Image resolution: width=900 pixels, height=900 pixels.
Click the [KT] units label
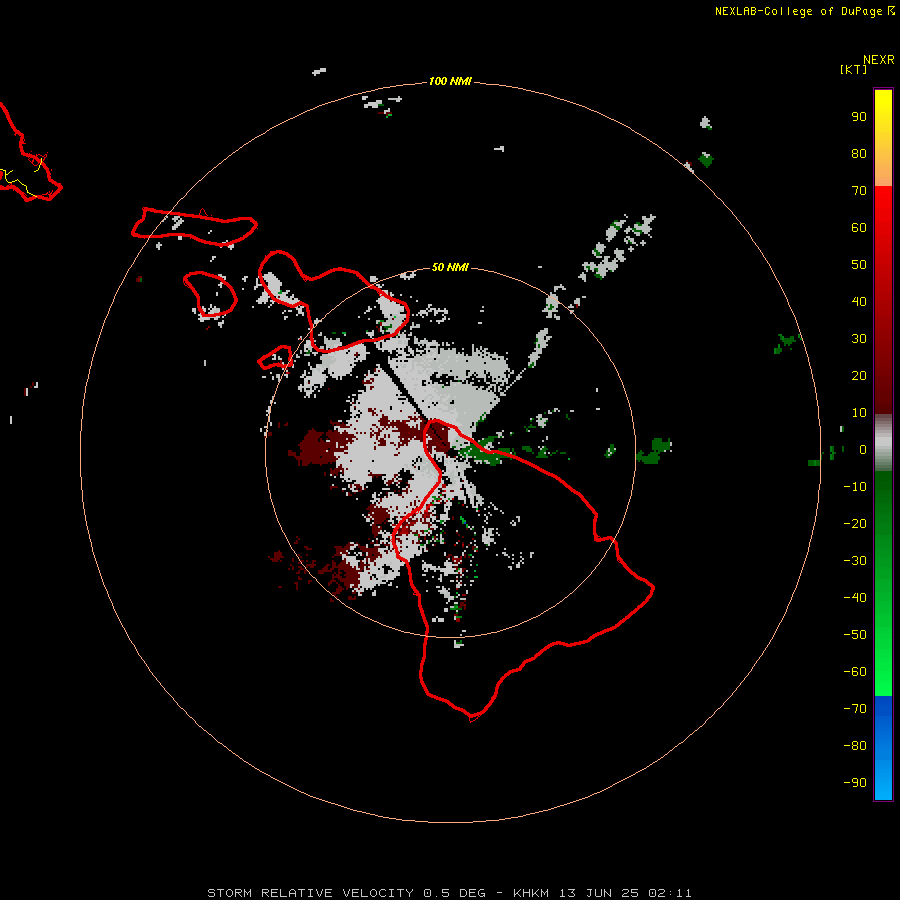853,69
